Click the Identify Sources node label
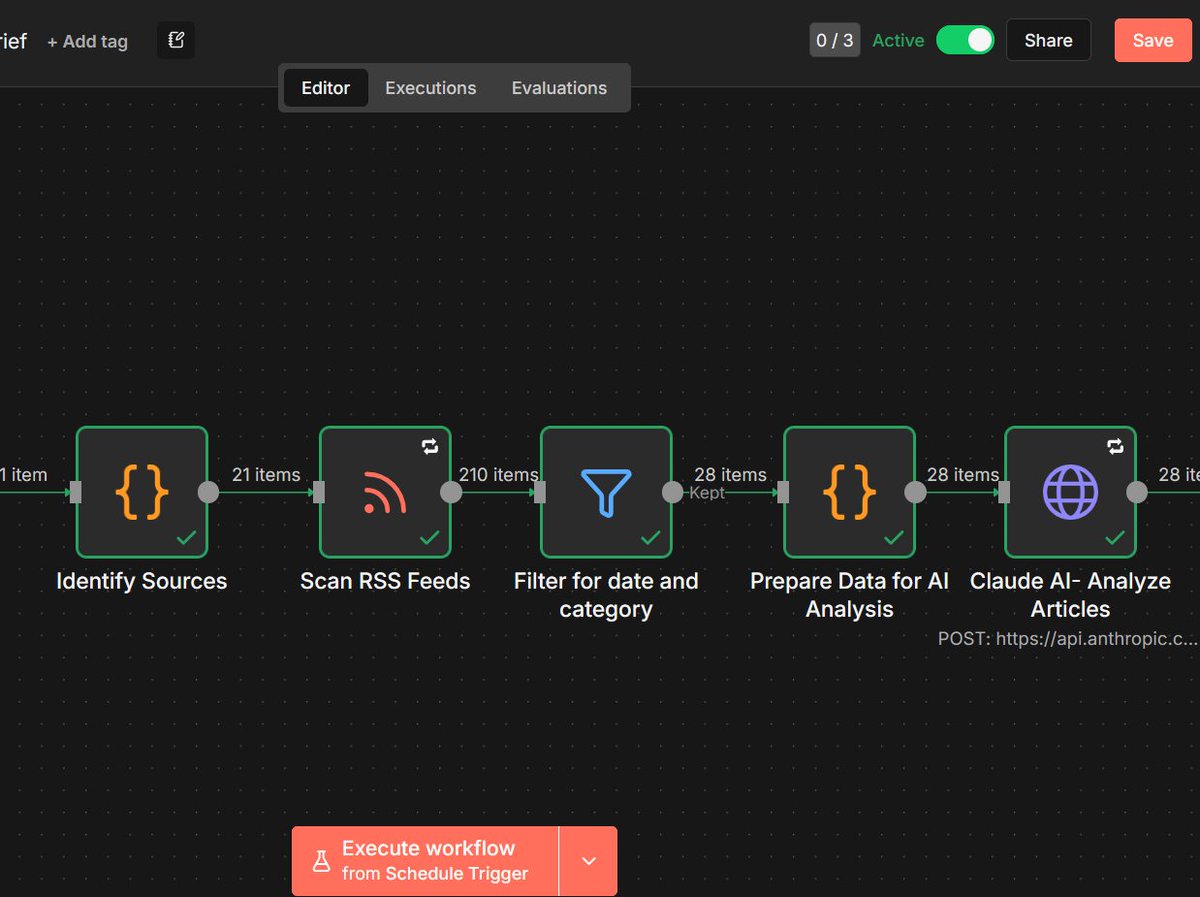 point(142,581)
